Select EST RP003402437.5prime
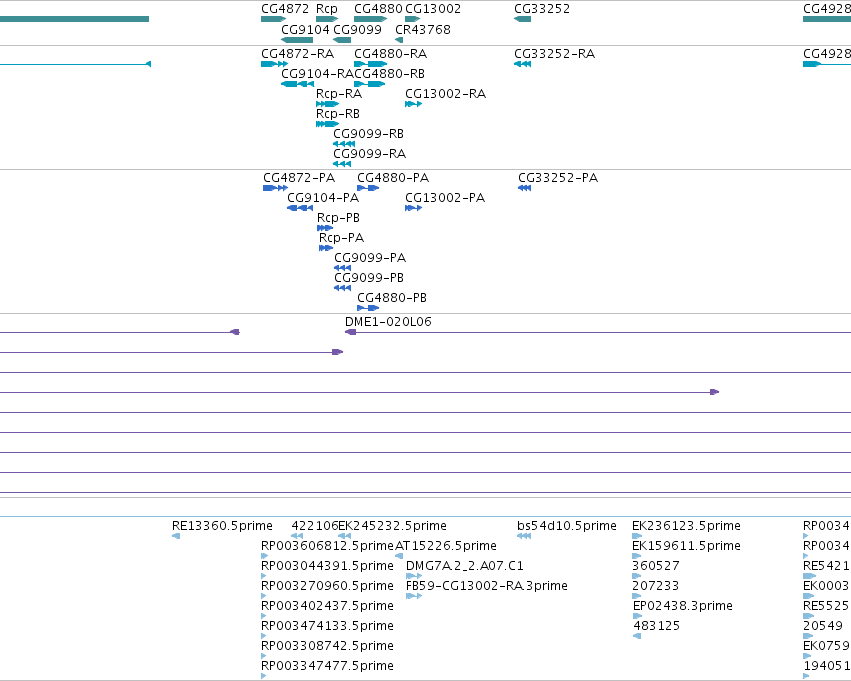 pyautogui.click(x=264, y=616)
